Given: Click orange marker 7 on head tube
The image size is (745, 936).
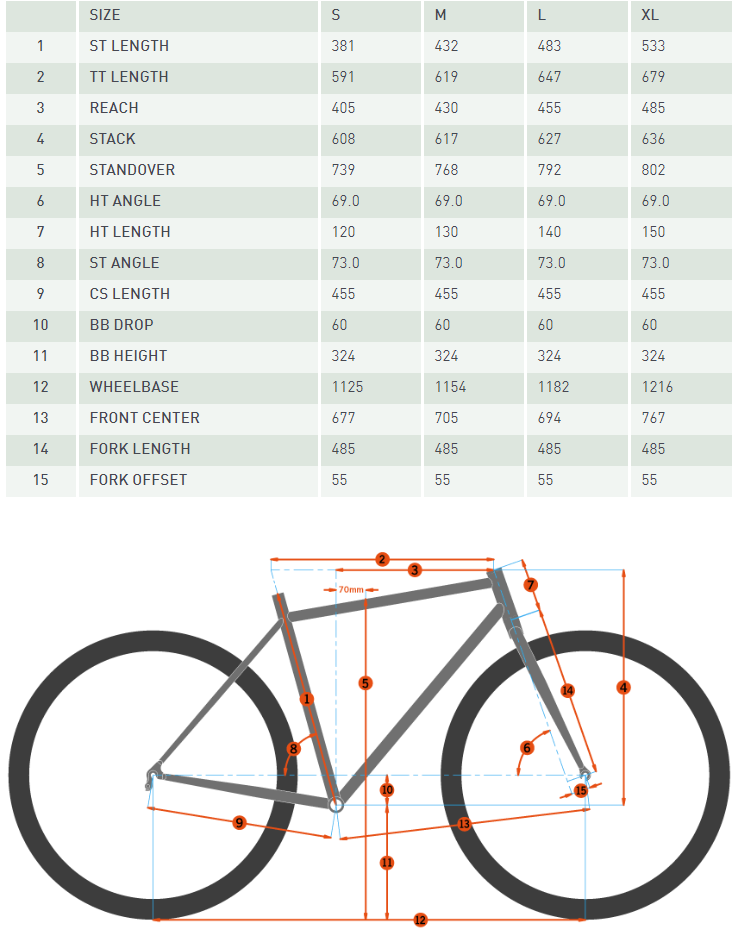Looking at the screenshot, I should coord(531,585).
